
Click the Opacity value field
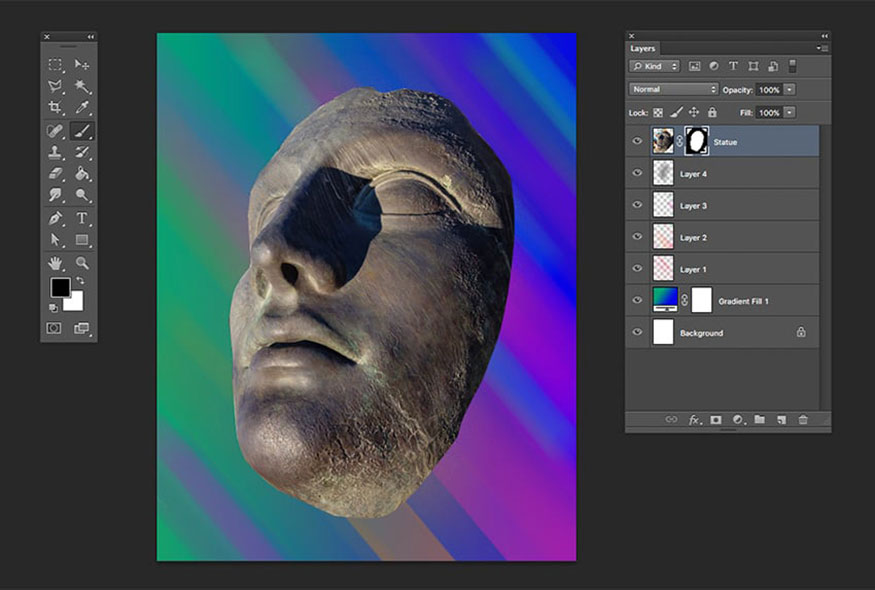click(770, 90)
